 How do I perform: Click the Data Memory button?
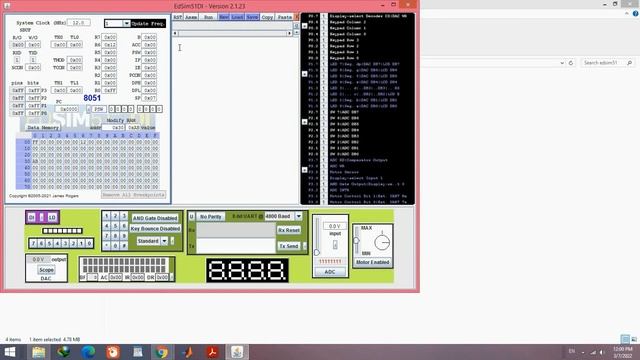click(43, 128)
